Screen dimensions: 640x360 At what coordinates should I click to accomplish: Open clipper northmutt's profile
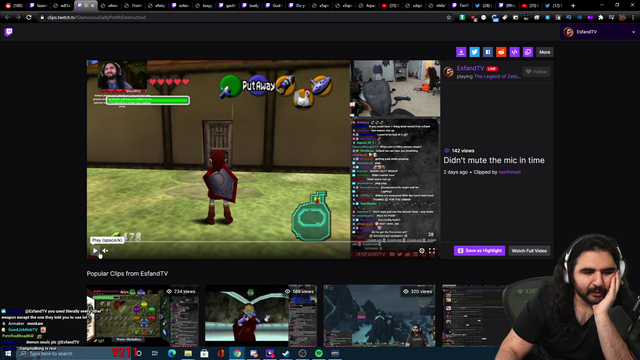[509, 172]
